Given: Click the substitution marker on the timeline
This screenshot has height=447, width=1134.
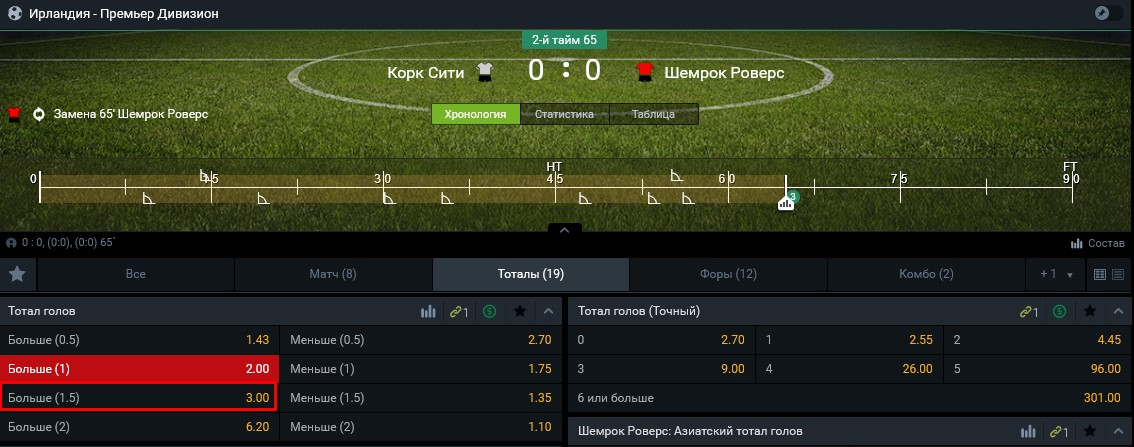Looking at the screenshot, I should pyautogui.click(x=786, y=203).
